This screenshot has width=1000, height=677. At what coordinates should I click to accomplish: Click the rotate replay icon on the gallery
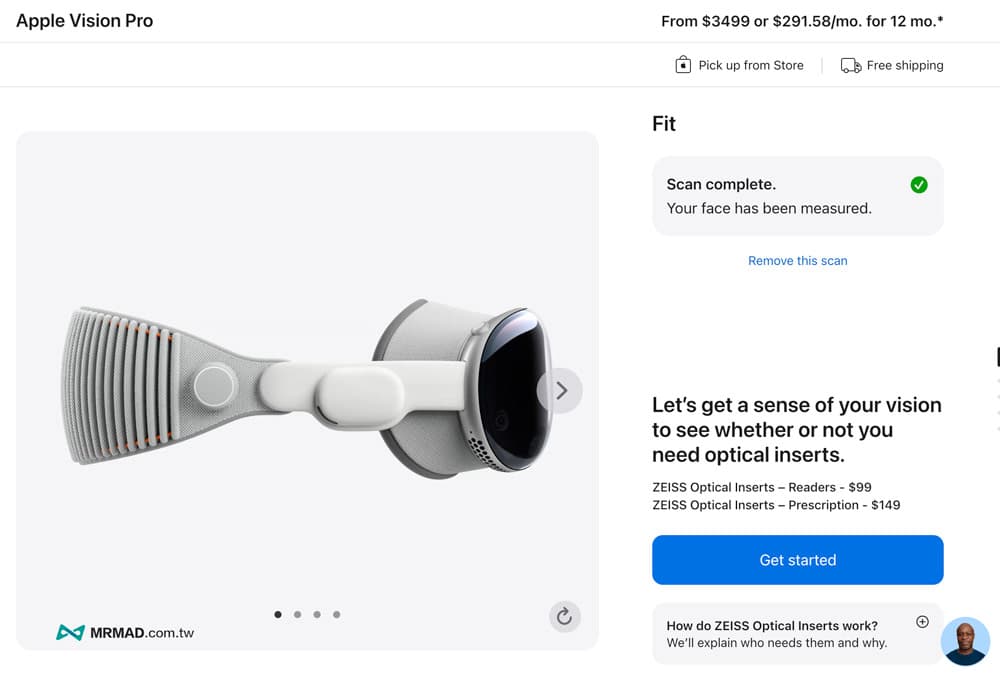(564, 616)
